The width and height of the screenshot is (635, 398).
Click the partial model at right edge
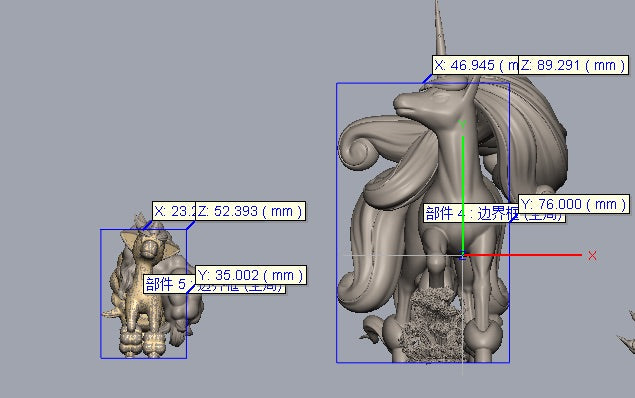pyautogui.click(x=627, y=332)
